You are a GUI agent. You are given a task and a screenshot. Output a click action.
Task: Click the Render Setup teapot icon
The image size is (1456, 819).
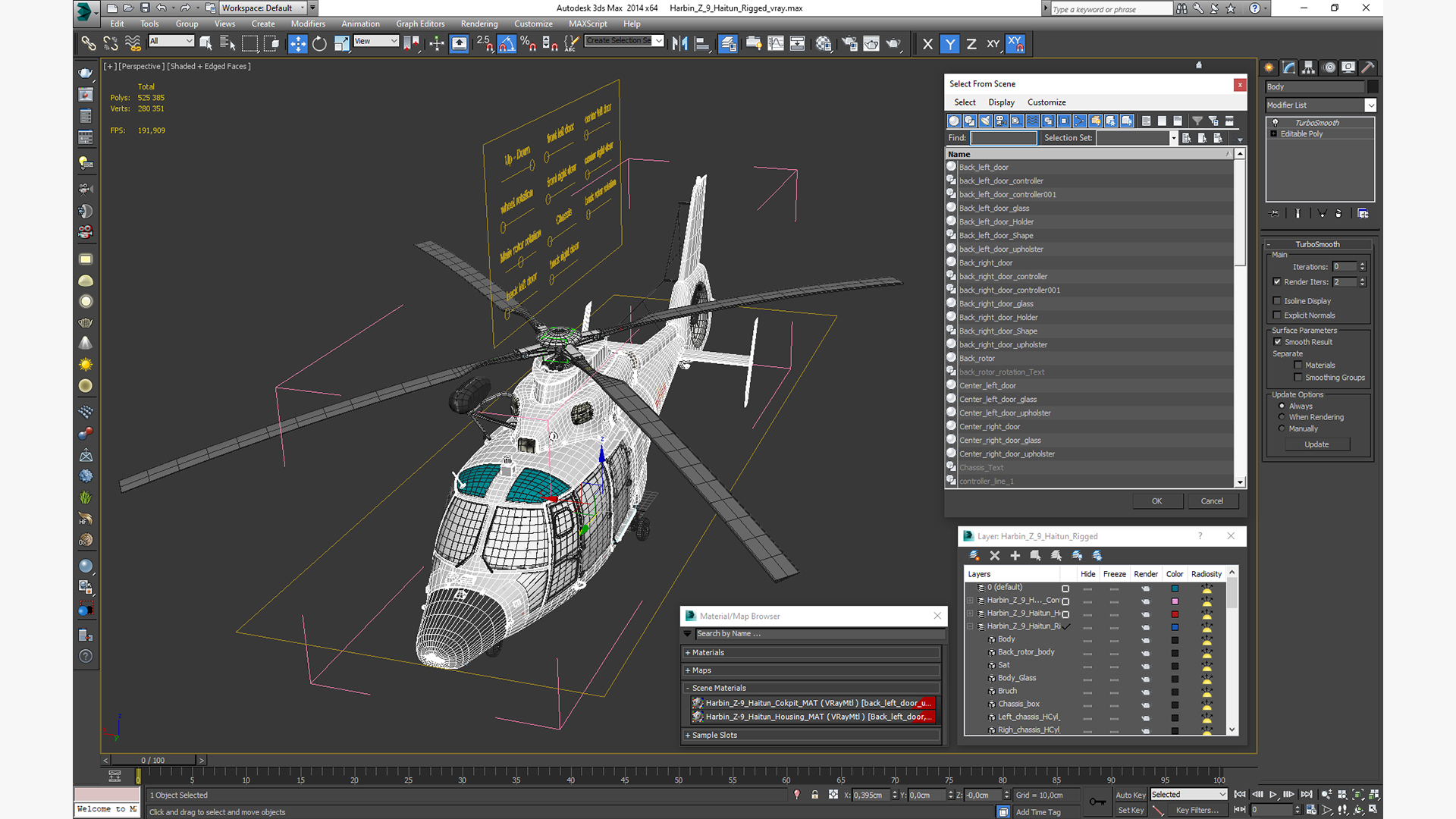(849, 44)
